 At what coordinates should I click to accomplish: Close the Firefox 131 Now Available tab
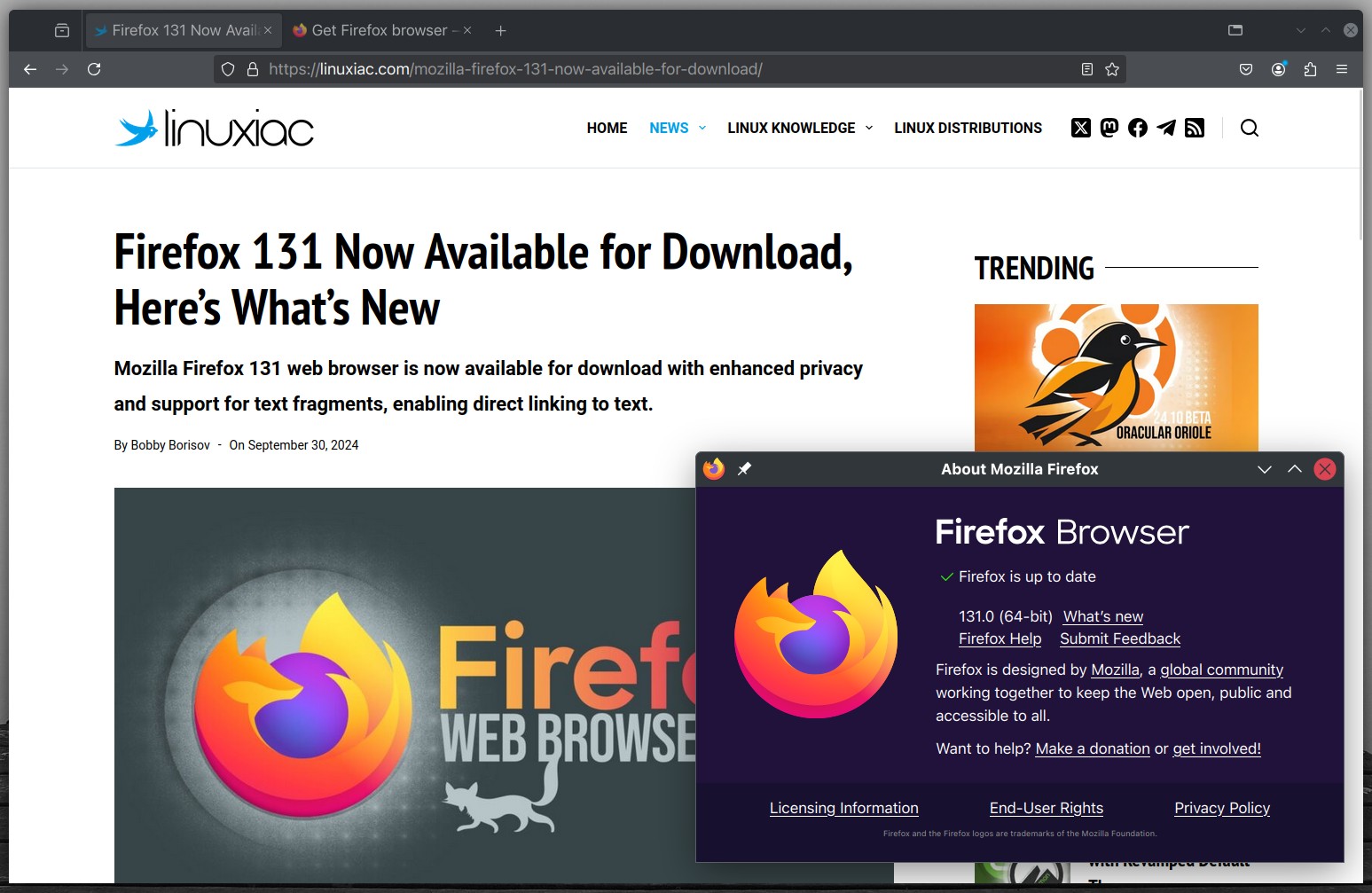click(268, 30)
